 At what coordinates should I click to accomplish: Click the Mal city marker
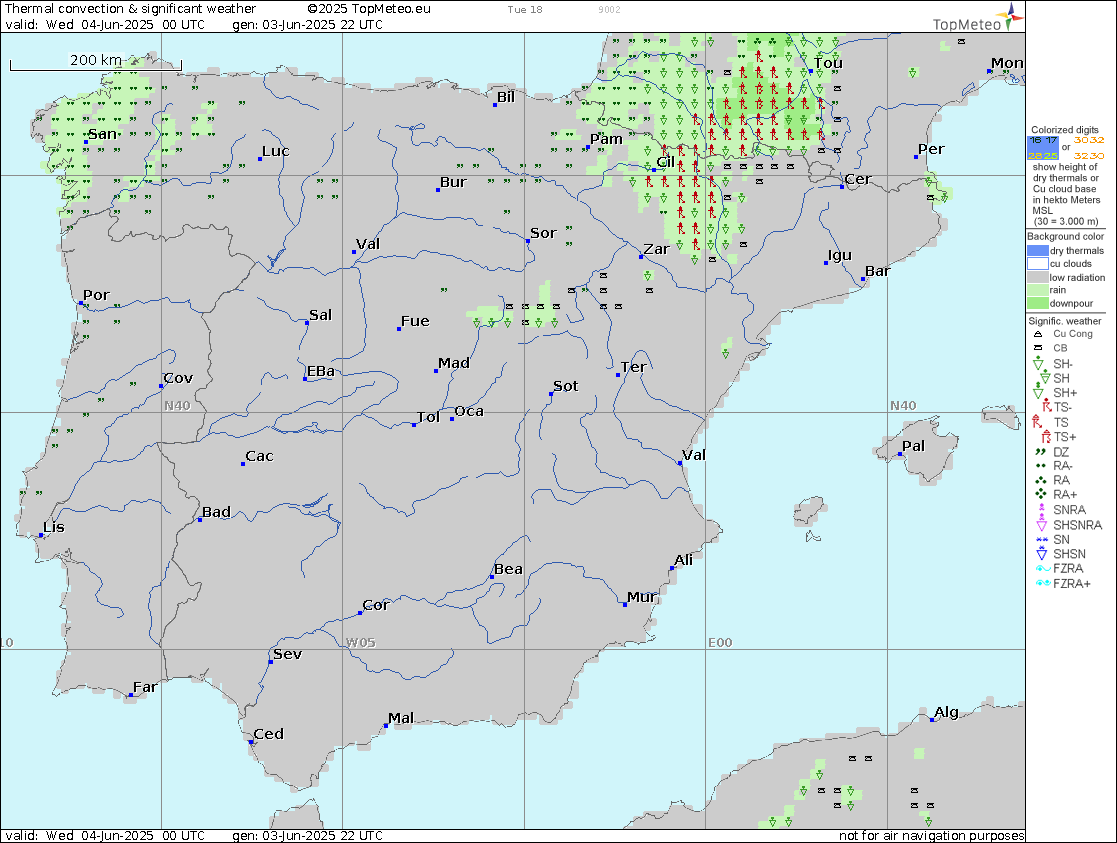click(x=386, y=725)
